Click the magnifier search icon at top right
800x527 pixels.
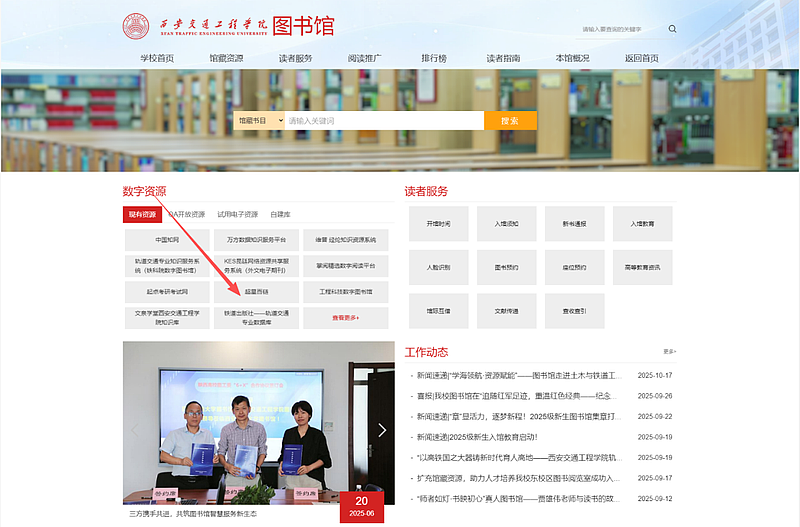672,29
